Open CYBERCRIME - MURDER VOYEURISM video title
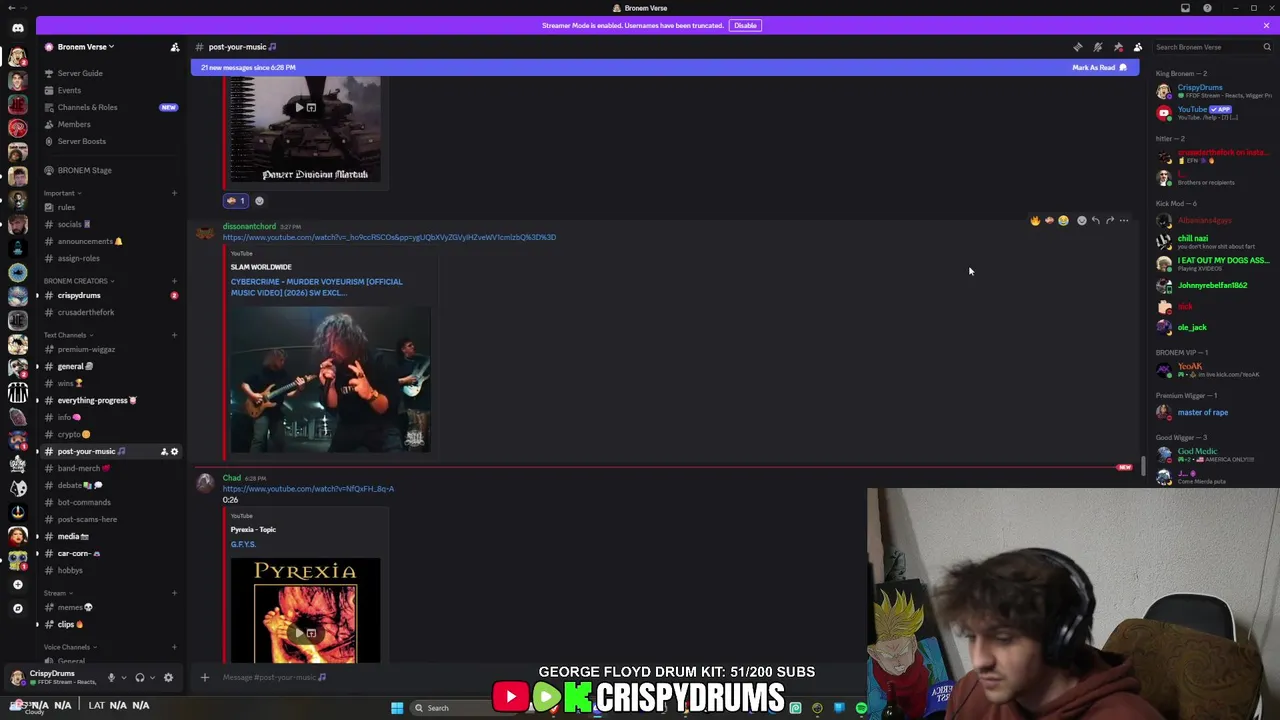This screenshot has height=720, width=1280. tap(317, 287)
